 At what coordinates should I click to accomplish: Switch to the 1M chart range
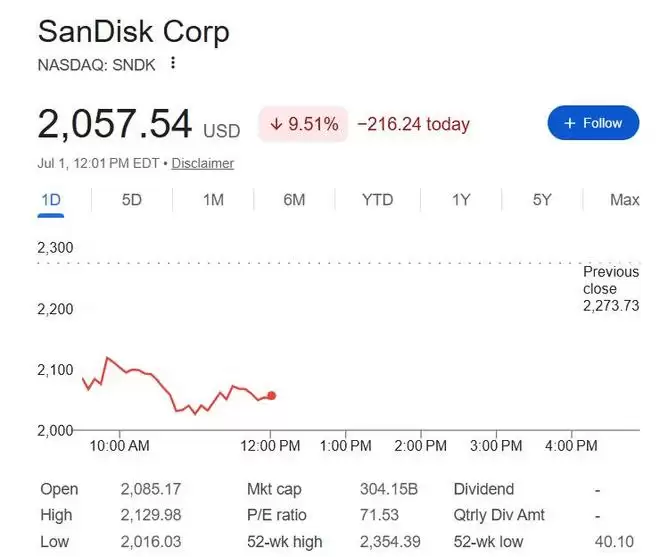(213, 200)
